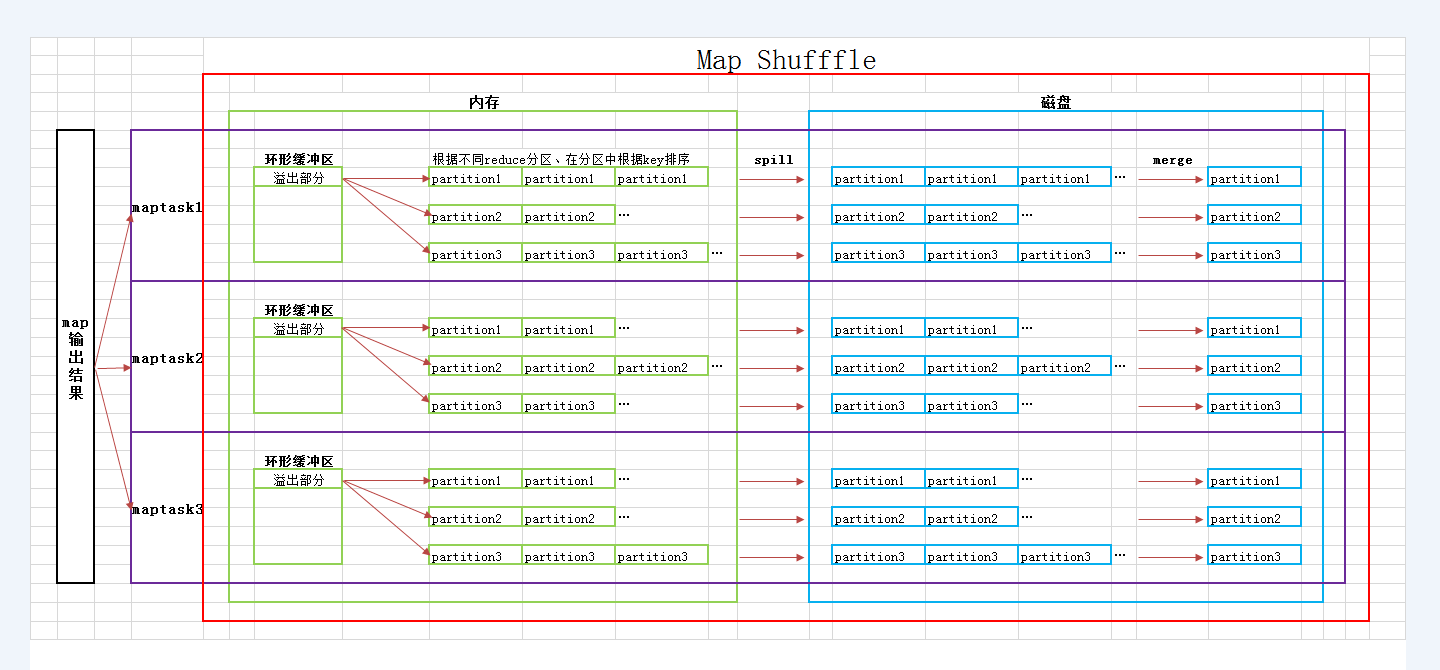Click "环形缓冲区" label in maptask1 row

pos(298,159)
